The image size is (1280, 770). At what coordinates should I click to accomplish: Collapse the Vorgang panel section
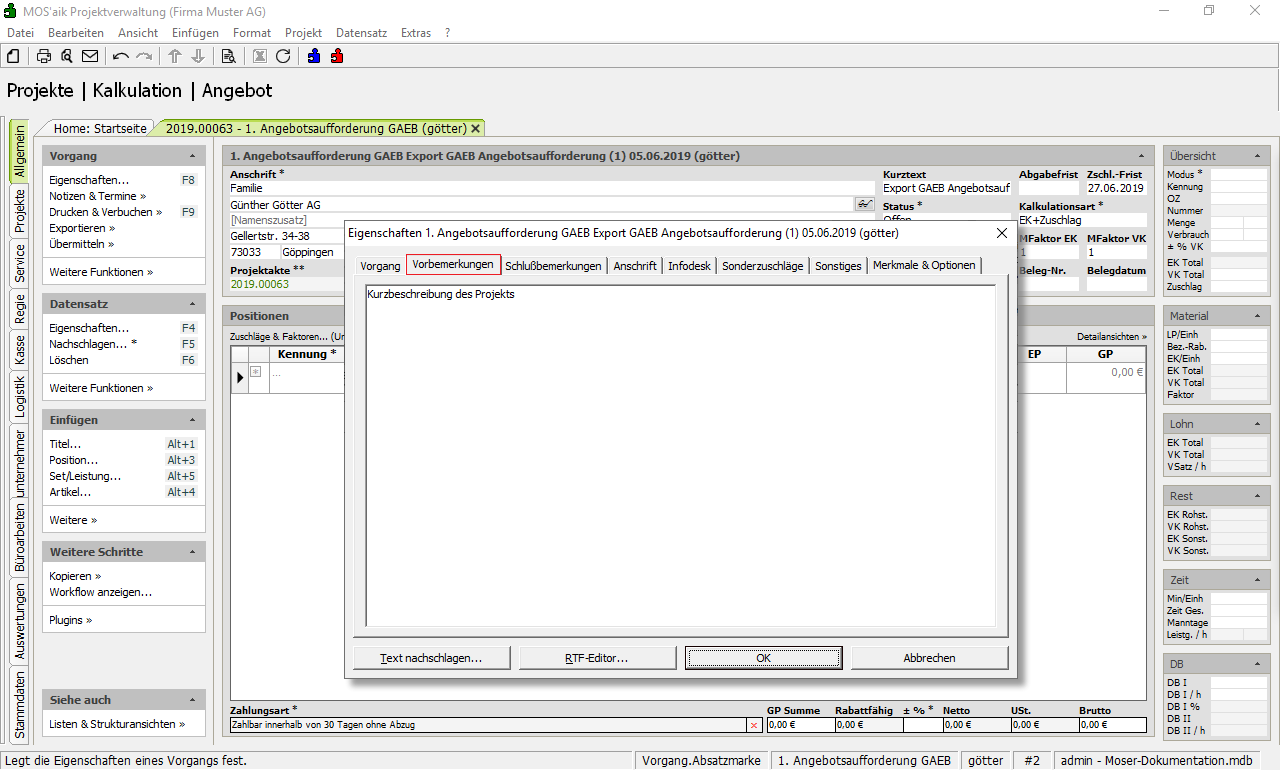[x=192, y=157]
